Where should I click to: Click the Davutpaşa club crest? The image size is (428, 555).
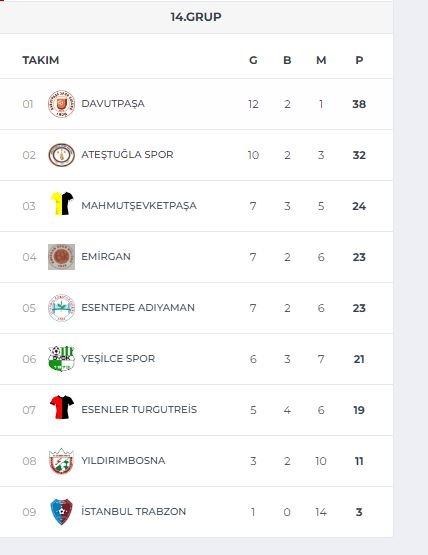click(x=61, y=104)
